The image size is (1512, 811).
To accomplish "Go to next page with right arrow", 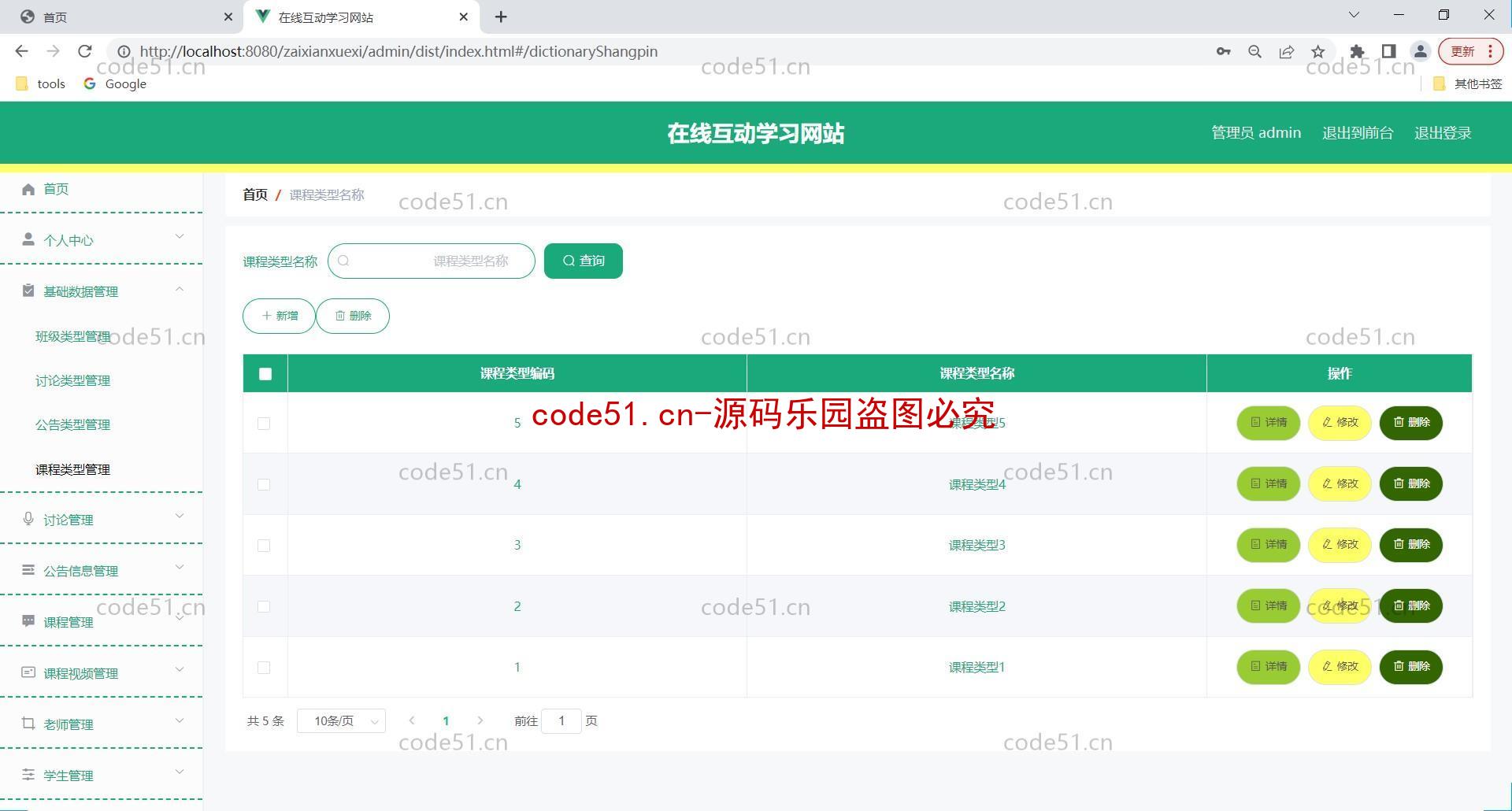I will pos(480,720).
